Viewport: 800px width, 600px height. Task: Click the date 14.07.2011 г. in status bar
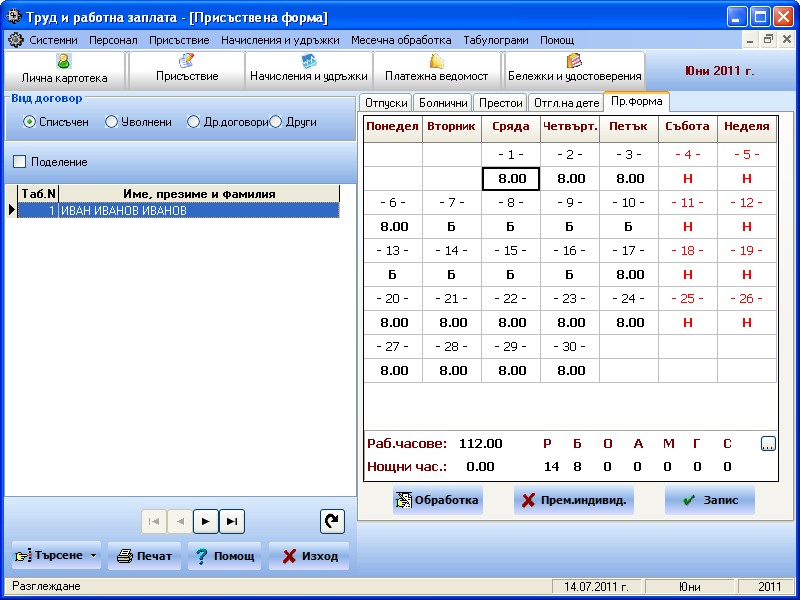tap(597, 587)
